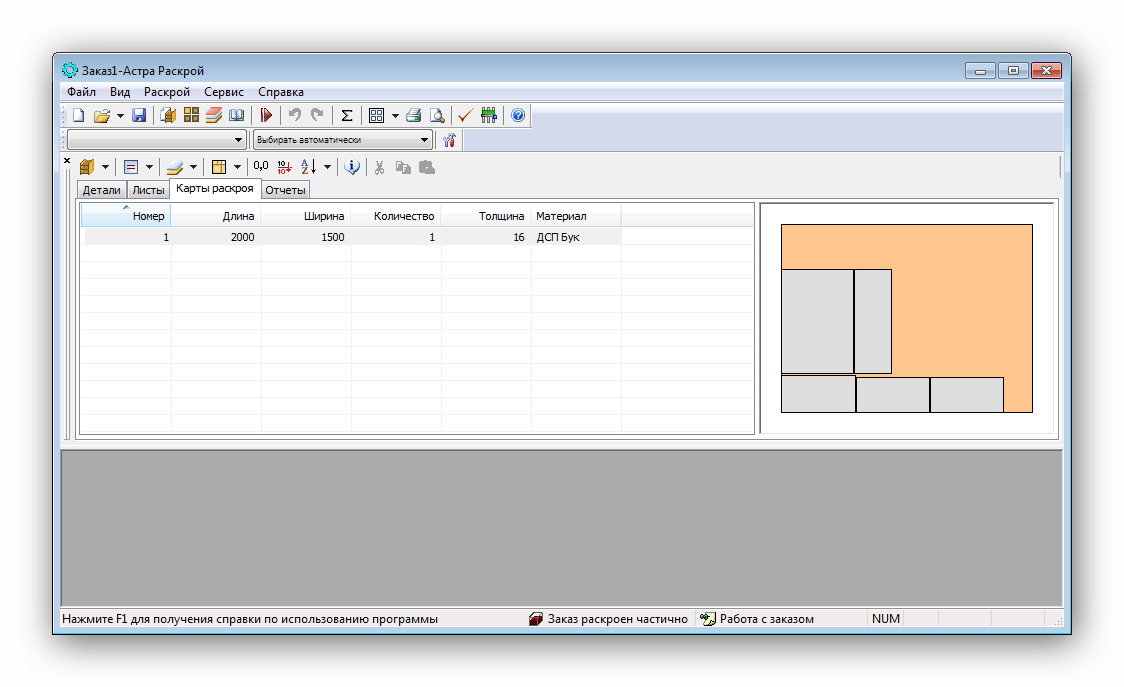The image size is (1124, 687).
Task: Click the orange cutting map preview
Action: (960, 300)
